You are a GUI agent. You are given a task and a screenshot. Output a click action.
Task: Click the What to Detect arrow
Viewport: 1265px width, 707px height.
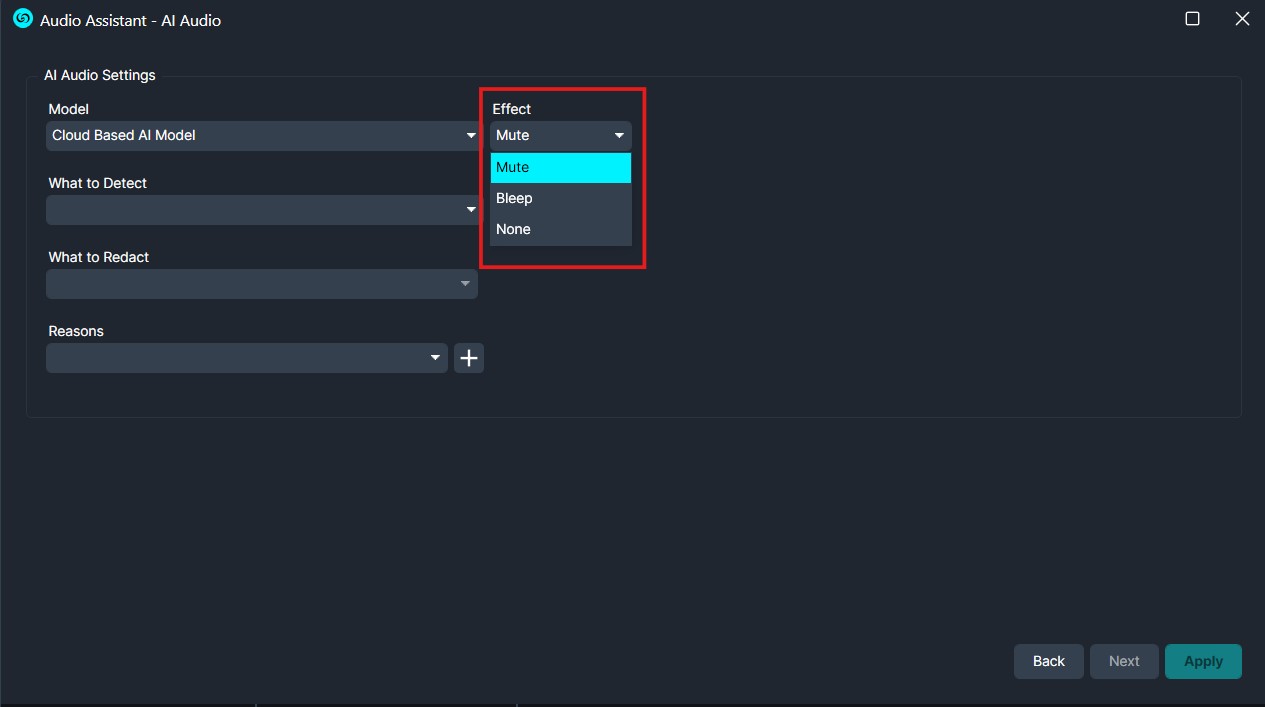click(x=471, y=210)
